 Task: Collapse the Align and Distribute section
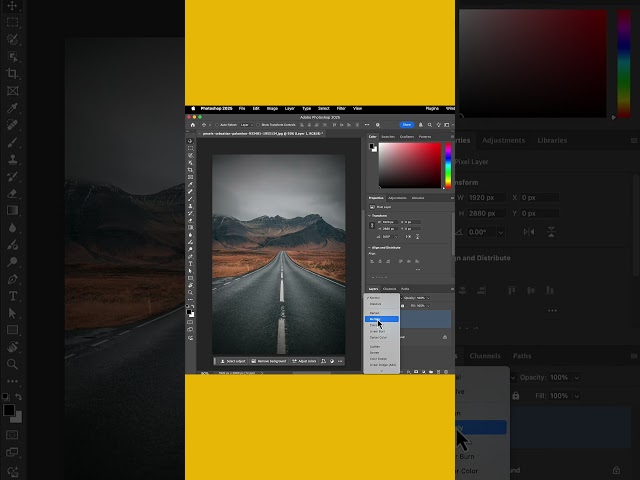[x=370, y=248]
